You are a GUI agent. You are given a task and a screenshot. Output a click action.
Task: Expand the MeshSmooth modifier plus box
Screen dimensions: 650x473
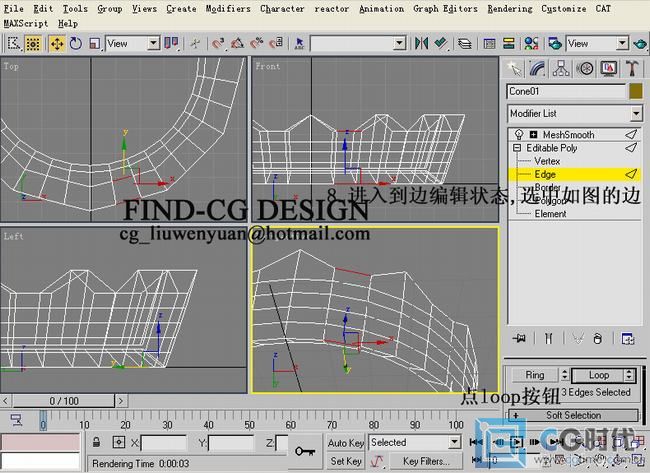click(534, 134)
